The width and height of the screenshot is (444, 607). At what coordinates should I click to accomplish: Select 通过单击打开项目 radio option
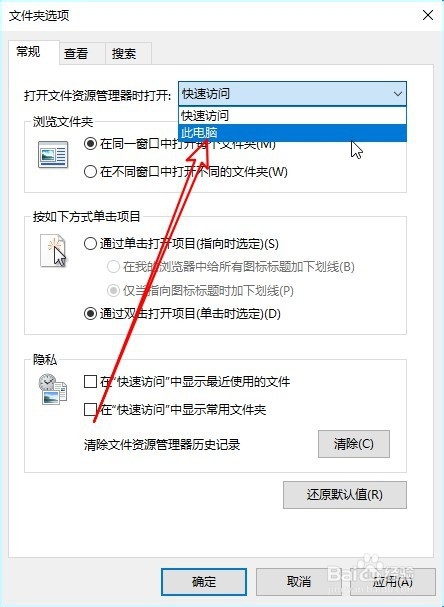click(90, 243)
